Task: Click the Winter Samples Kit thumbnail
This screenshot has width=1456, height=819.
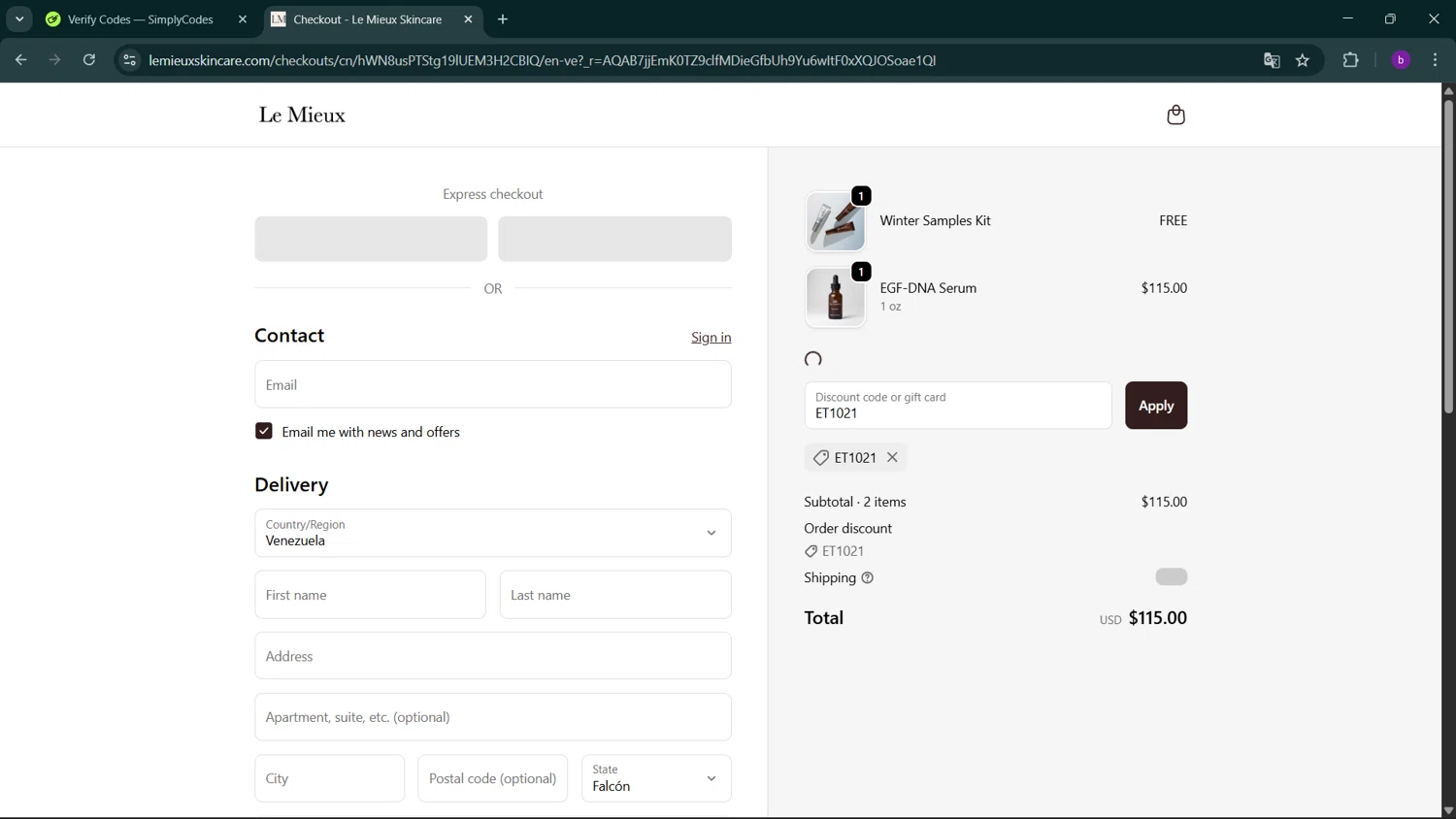Action: (x=836, y=221)
